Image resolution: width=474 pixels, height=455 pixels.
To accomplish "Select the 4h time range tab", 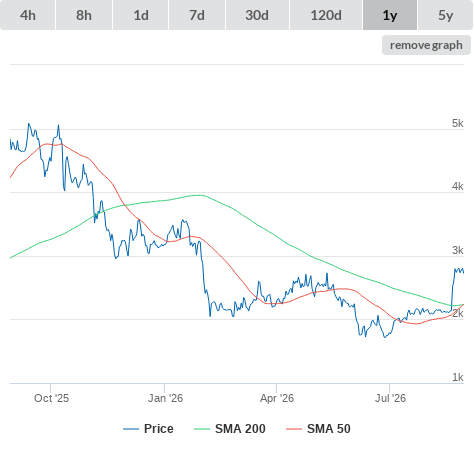I will click(x=28, y=15).
